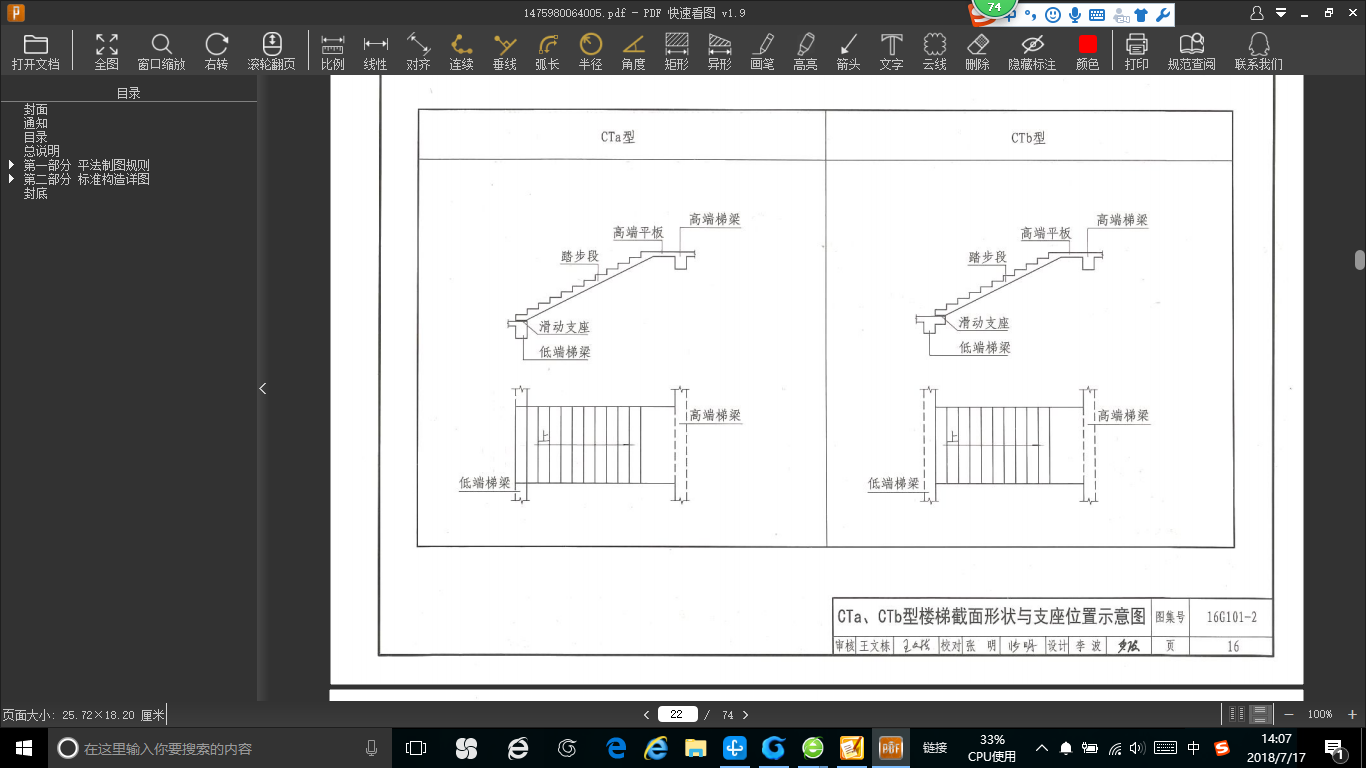Toggle 滚轮翻页 mouse wheel paging
The height and width of the screenshot is (768, 1366).
[272, 50]
